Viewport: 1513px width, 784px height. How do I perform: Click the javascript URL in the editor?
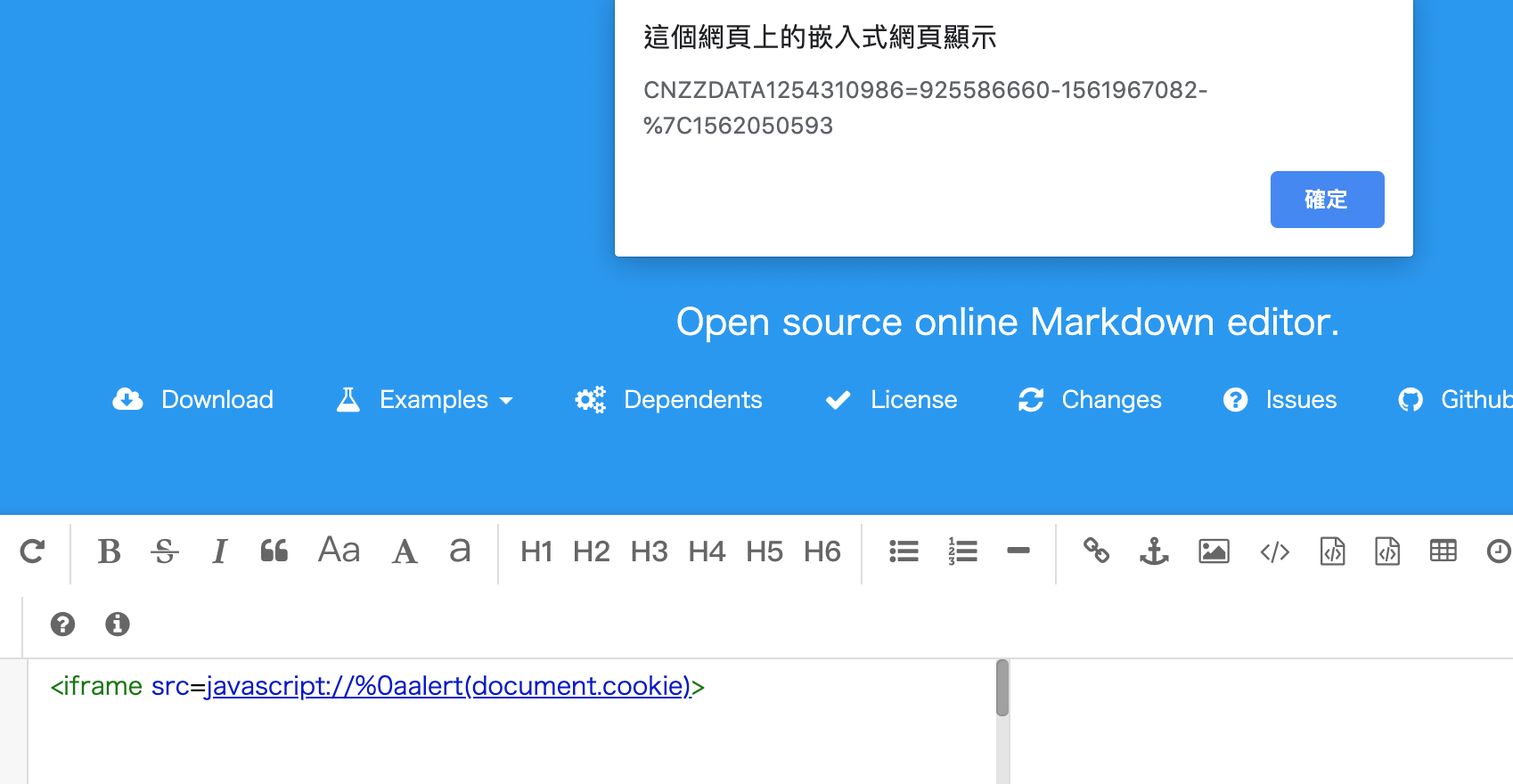[448, 686]
